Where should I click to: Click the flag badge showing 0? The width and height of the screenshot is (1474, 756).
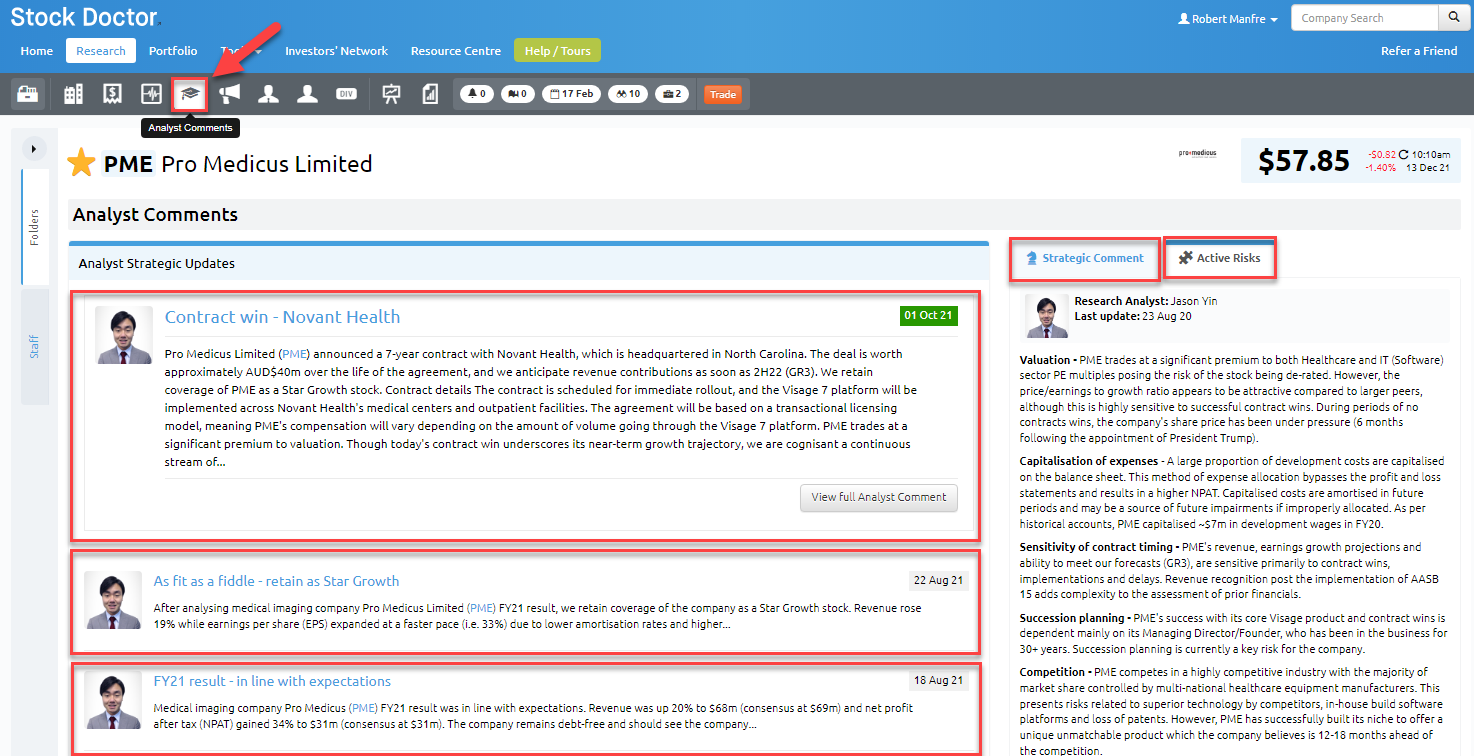518,94
